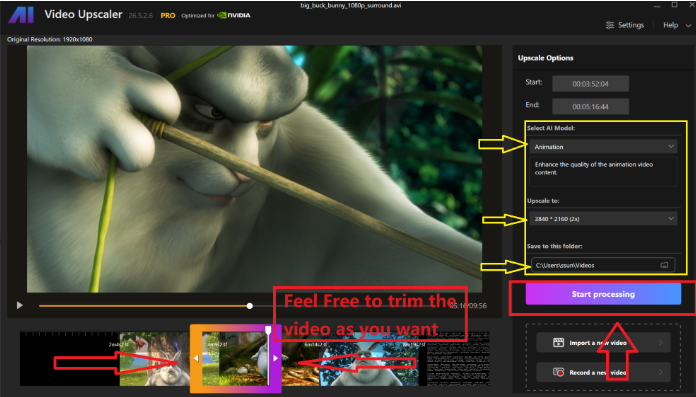Viewport: 696px width, 397px height.
Task: Click the import video film icon
Action: point(558,342)
